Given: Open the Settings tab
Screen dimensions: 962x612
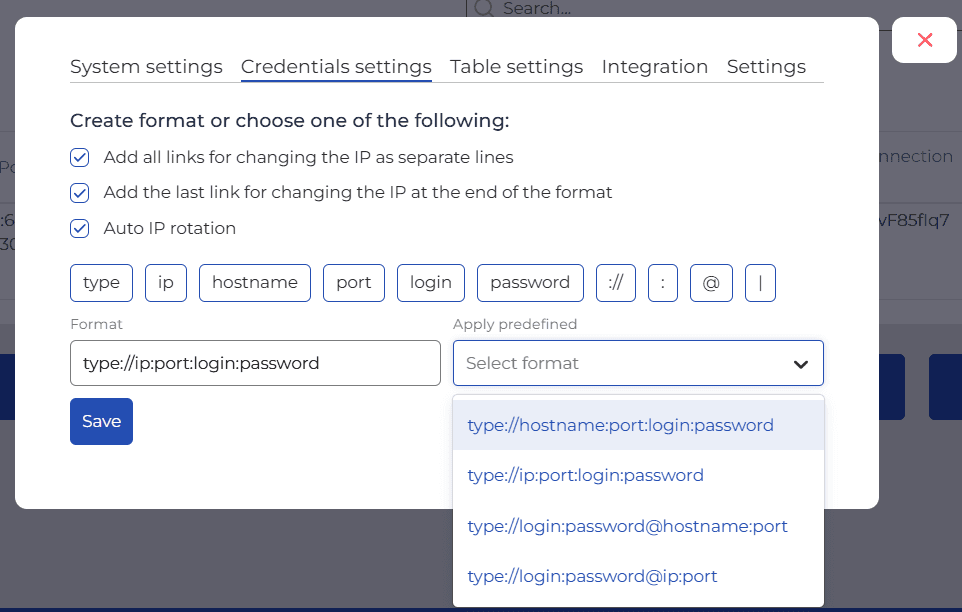Looking at the screenshot, I should coord(766,67).
